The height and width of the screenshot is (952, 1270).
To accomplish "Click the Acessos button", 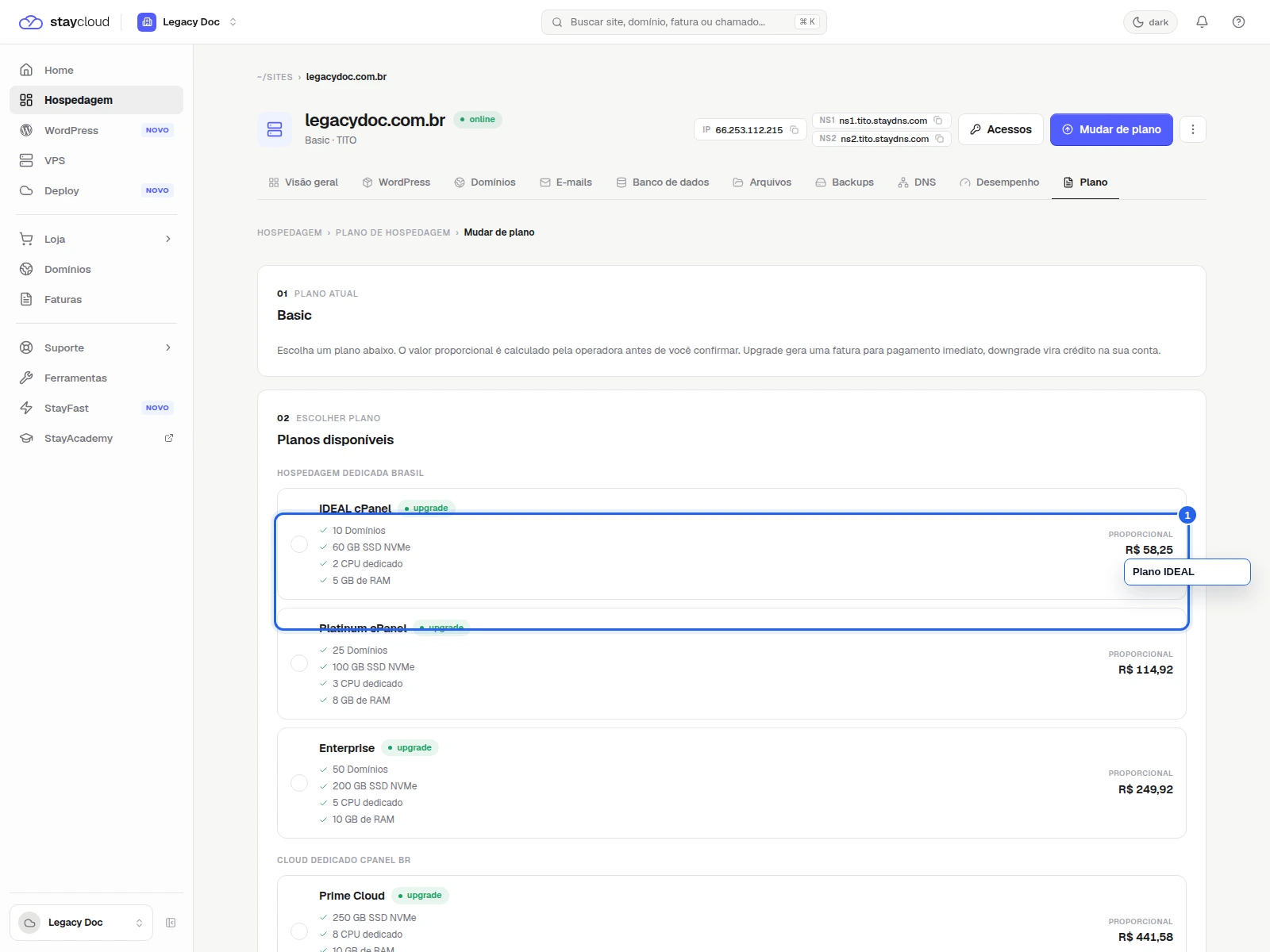I will [x=1000, y=129].
